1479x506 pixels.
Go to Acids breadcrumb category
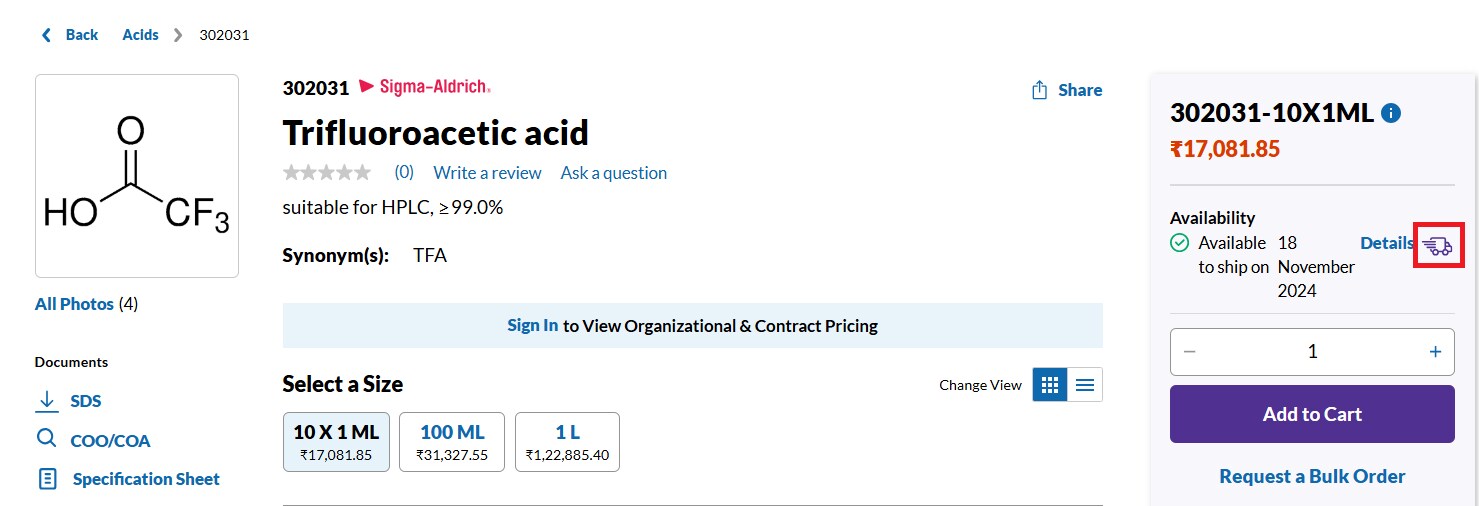(140, 35)
